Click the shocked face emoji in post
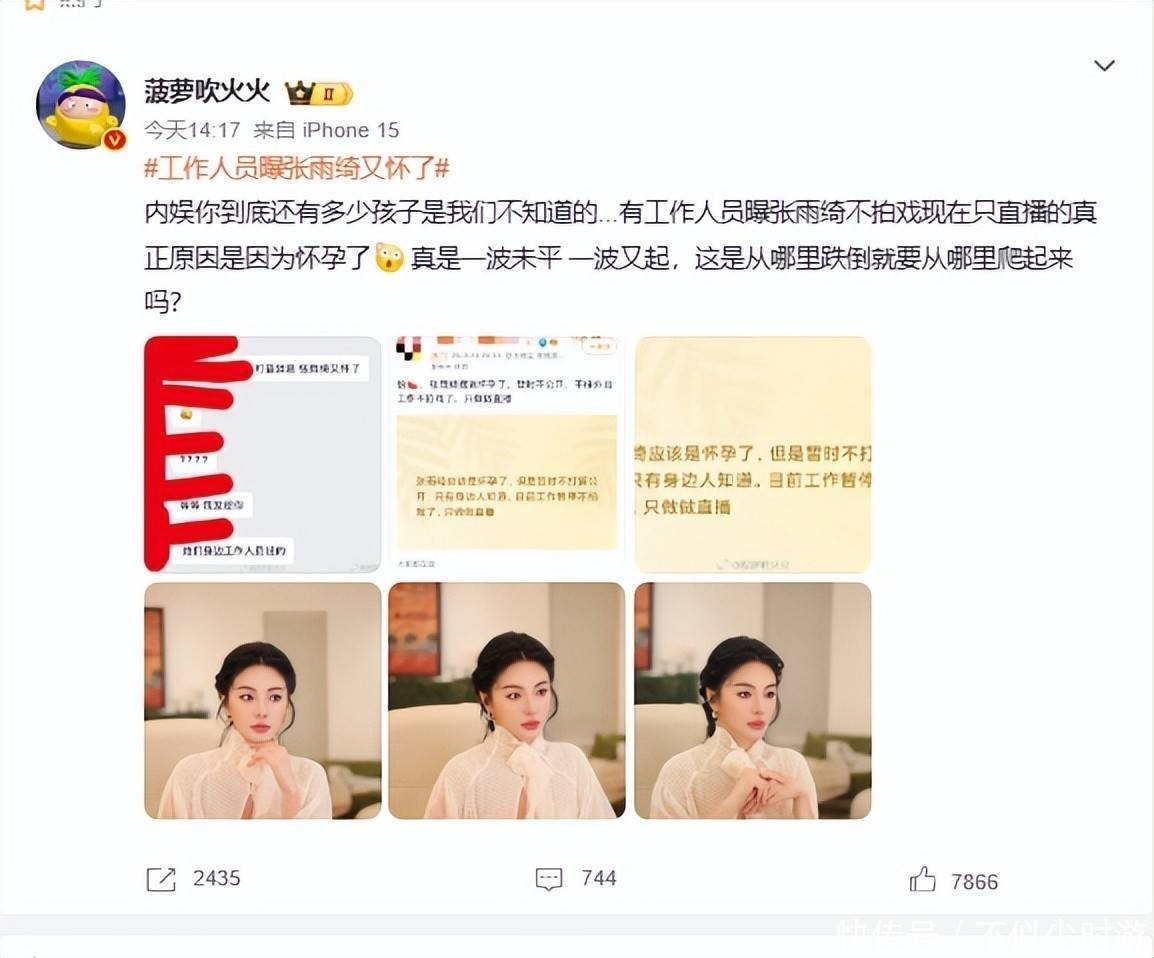Viewport: 1154px width, 958px height. (x=389, y=258)
